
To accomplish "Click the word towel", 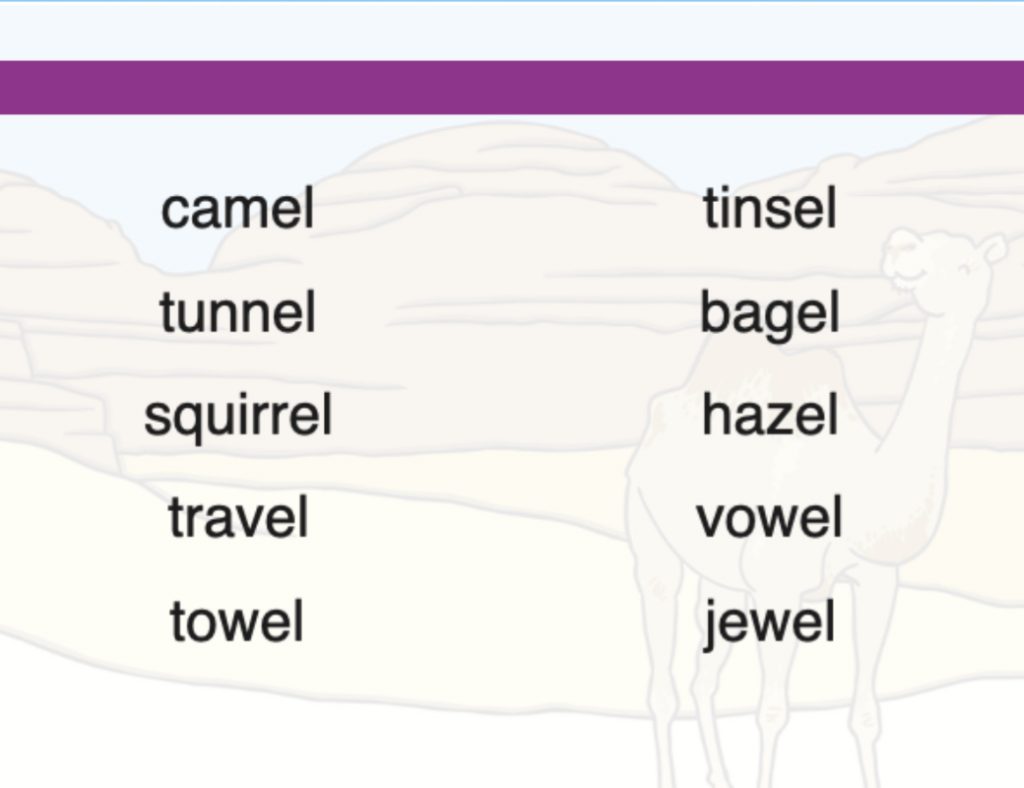I will [x=236, y=621].
